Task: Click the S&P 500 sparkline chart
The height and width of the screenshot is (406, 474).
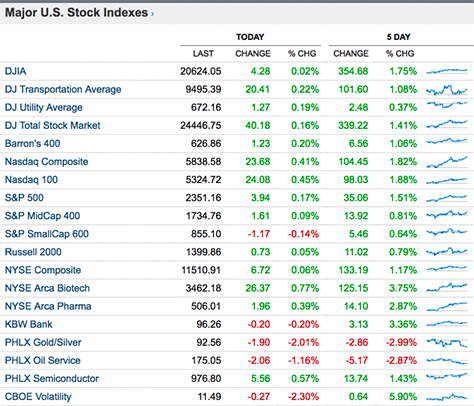Action: 447,198
